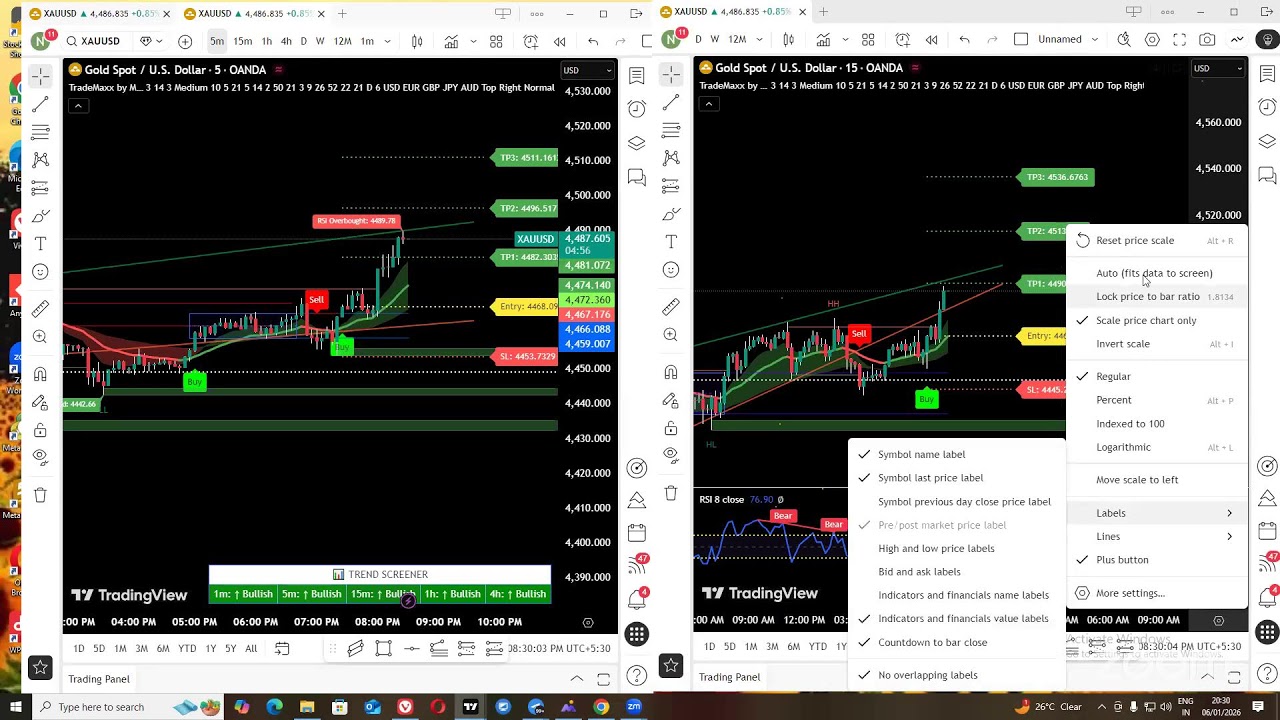
Task: Open object tree layers icon in left window
Action: (x=637, y=143)
